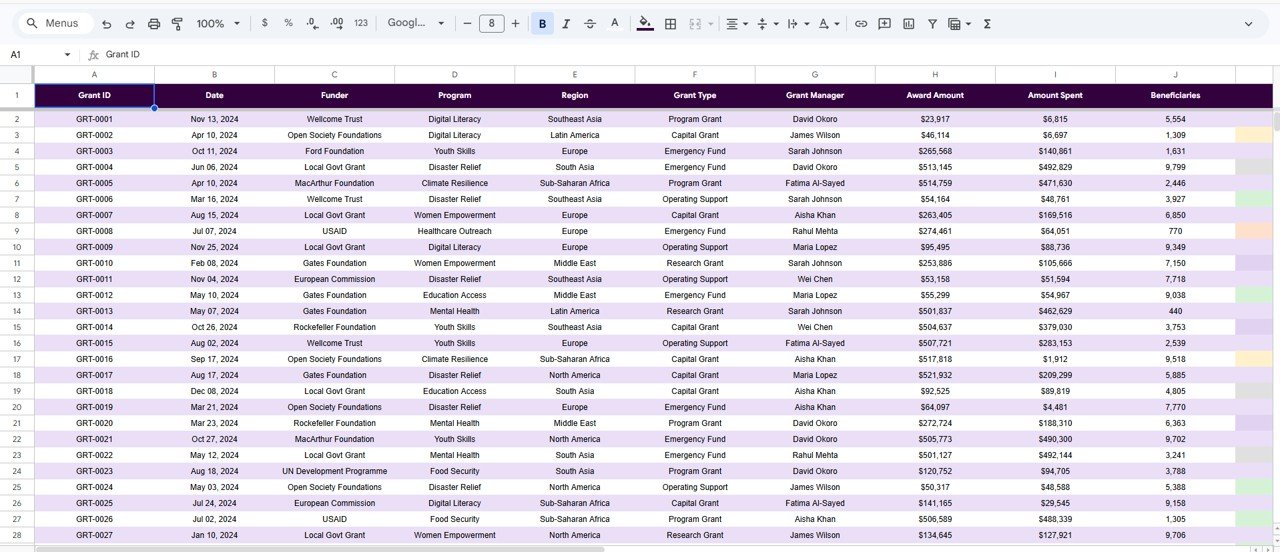Select the Nov 13, 2024 date cell
Screen dimensions: 1280x552
click(x=214, y=119)
